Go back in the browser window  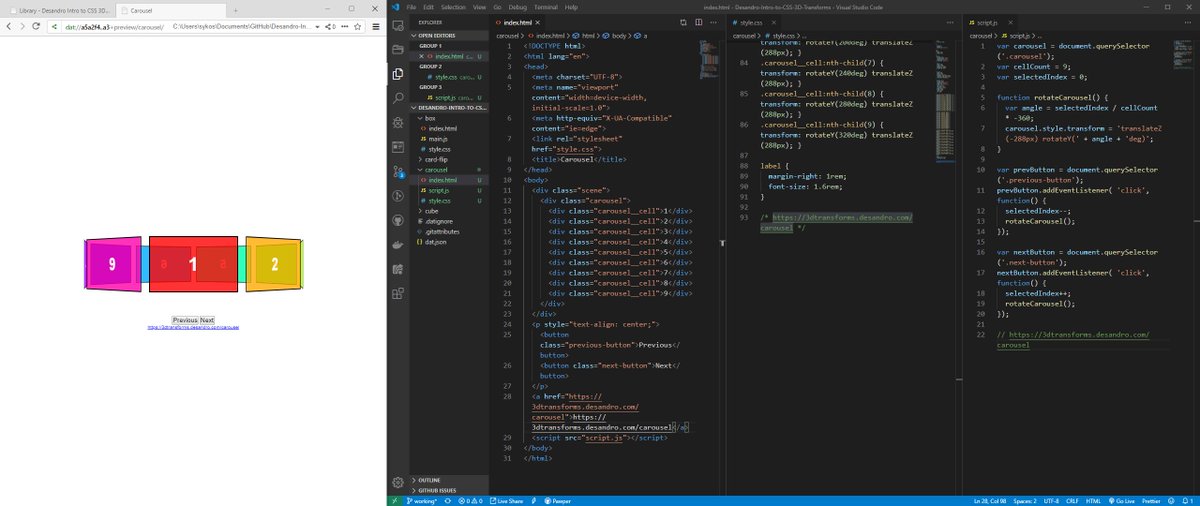tap(9, 26)
